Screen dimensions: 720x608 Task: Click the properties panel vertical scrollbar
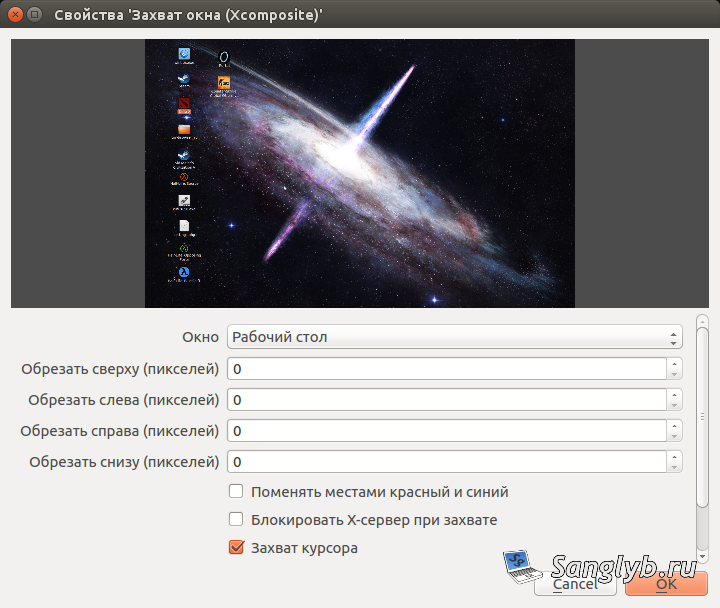pyautogui.click(x=702, y=417)
